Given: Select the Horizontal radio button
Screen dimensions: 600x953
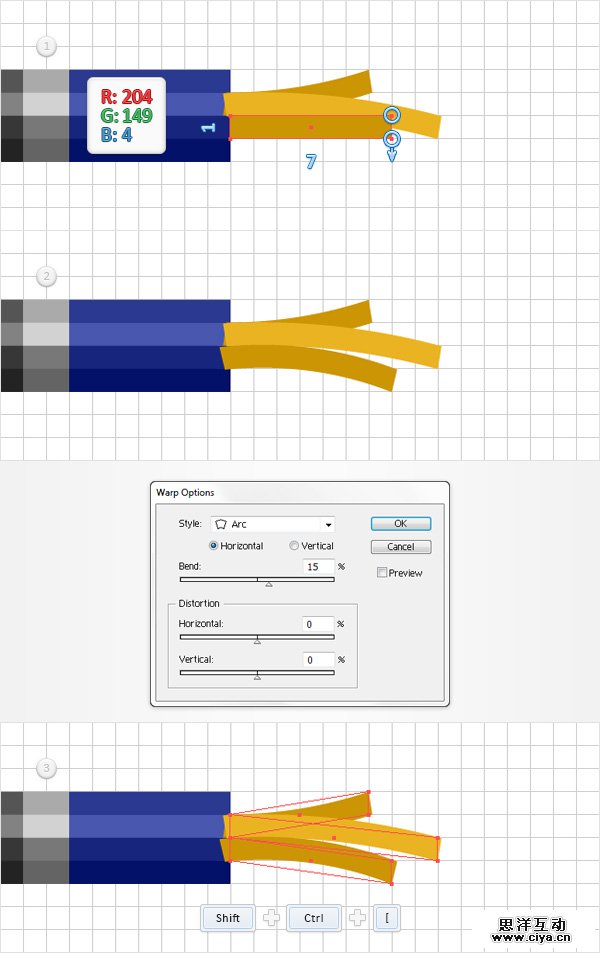Looking at the screenshot, I should (x=214, y=546).
